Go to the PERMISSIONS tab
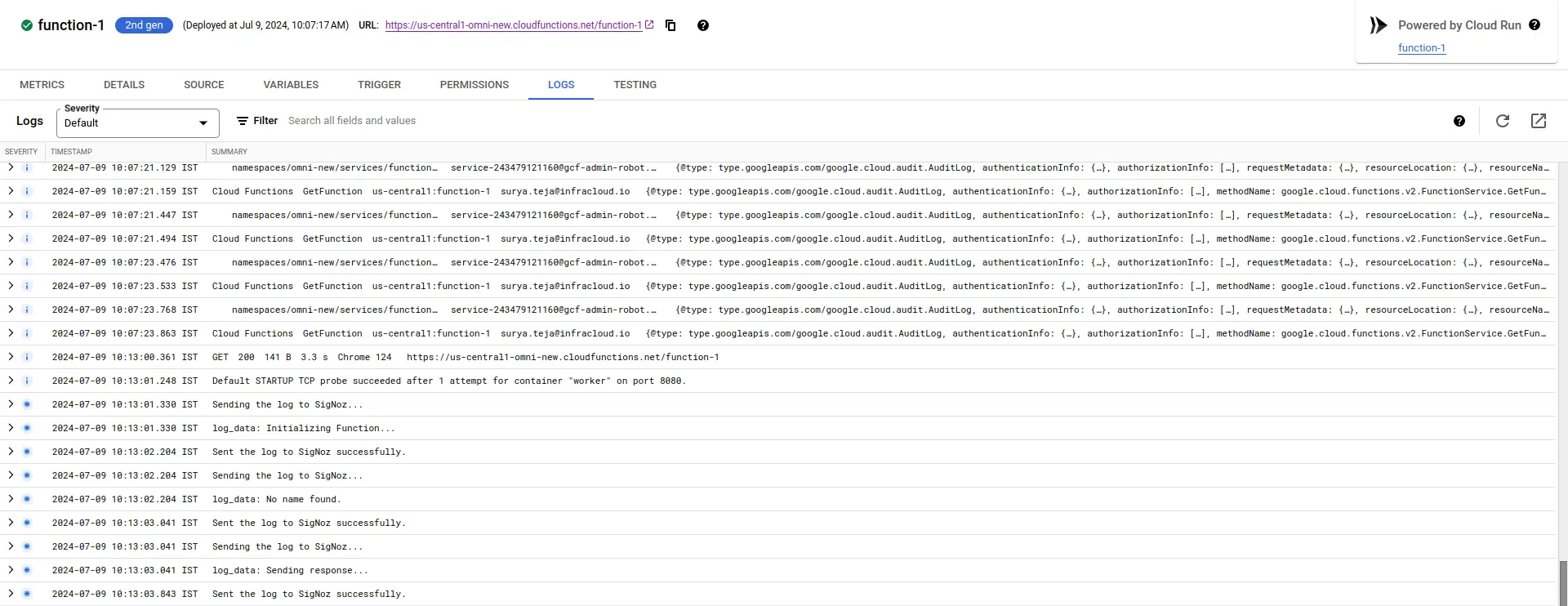The width and height of the screenshot is (1568, 606). point(474,85)
